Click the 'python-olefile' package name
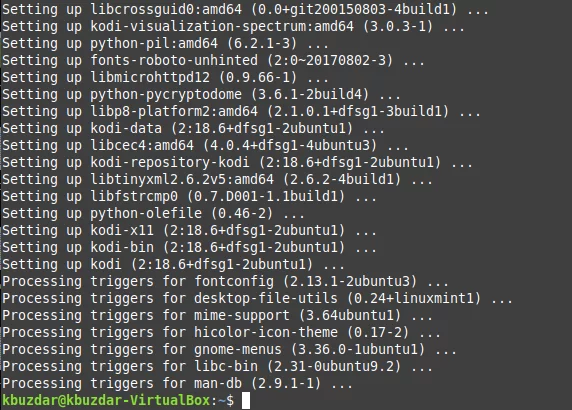This screenshot has height=410, width=572. [146, 213]
